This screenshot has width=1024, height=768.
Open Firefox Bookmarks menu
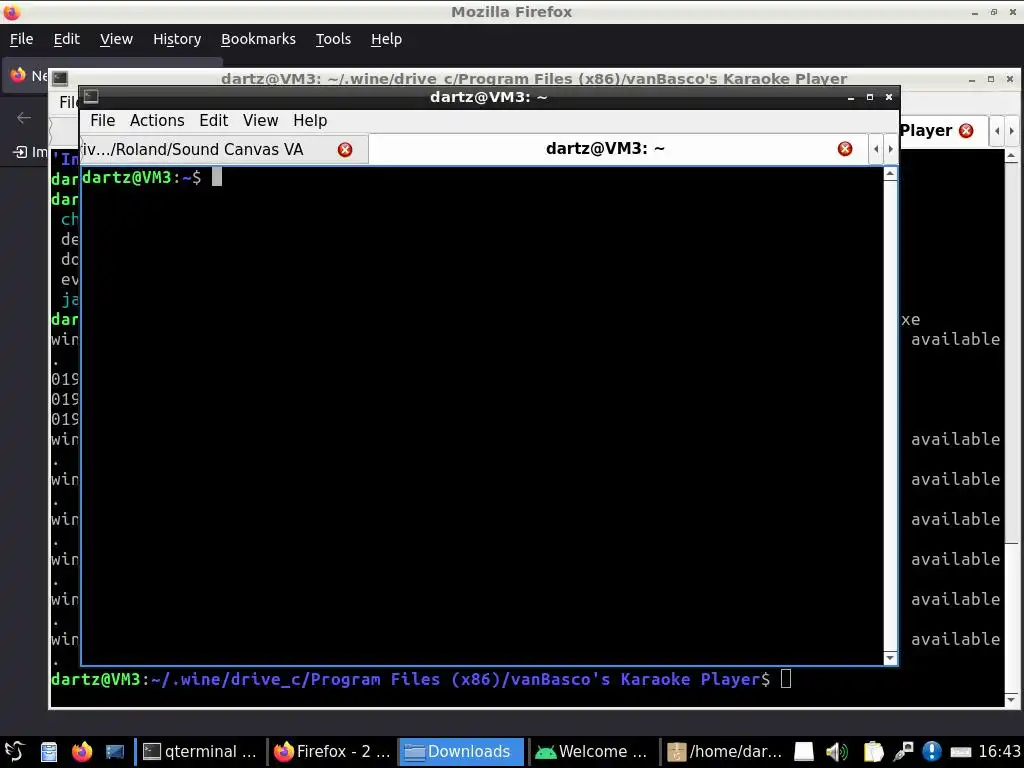(258, 39)
